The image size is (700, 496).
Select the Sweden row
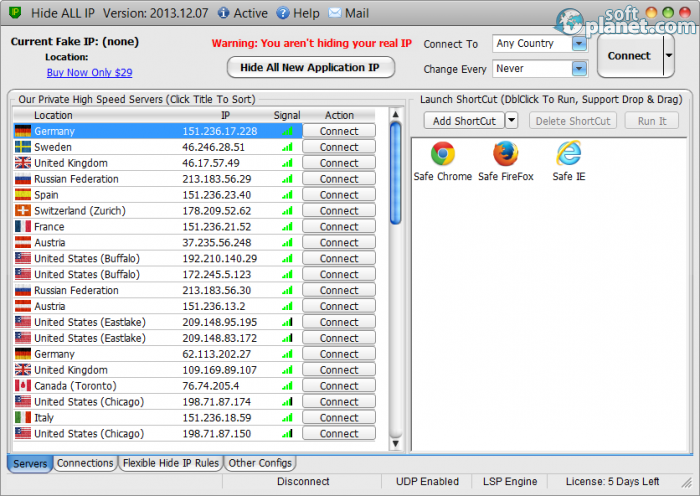click(x=158, y=147)
